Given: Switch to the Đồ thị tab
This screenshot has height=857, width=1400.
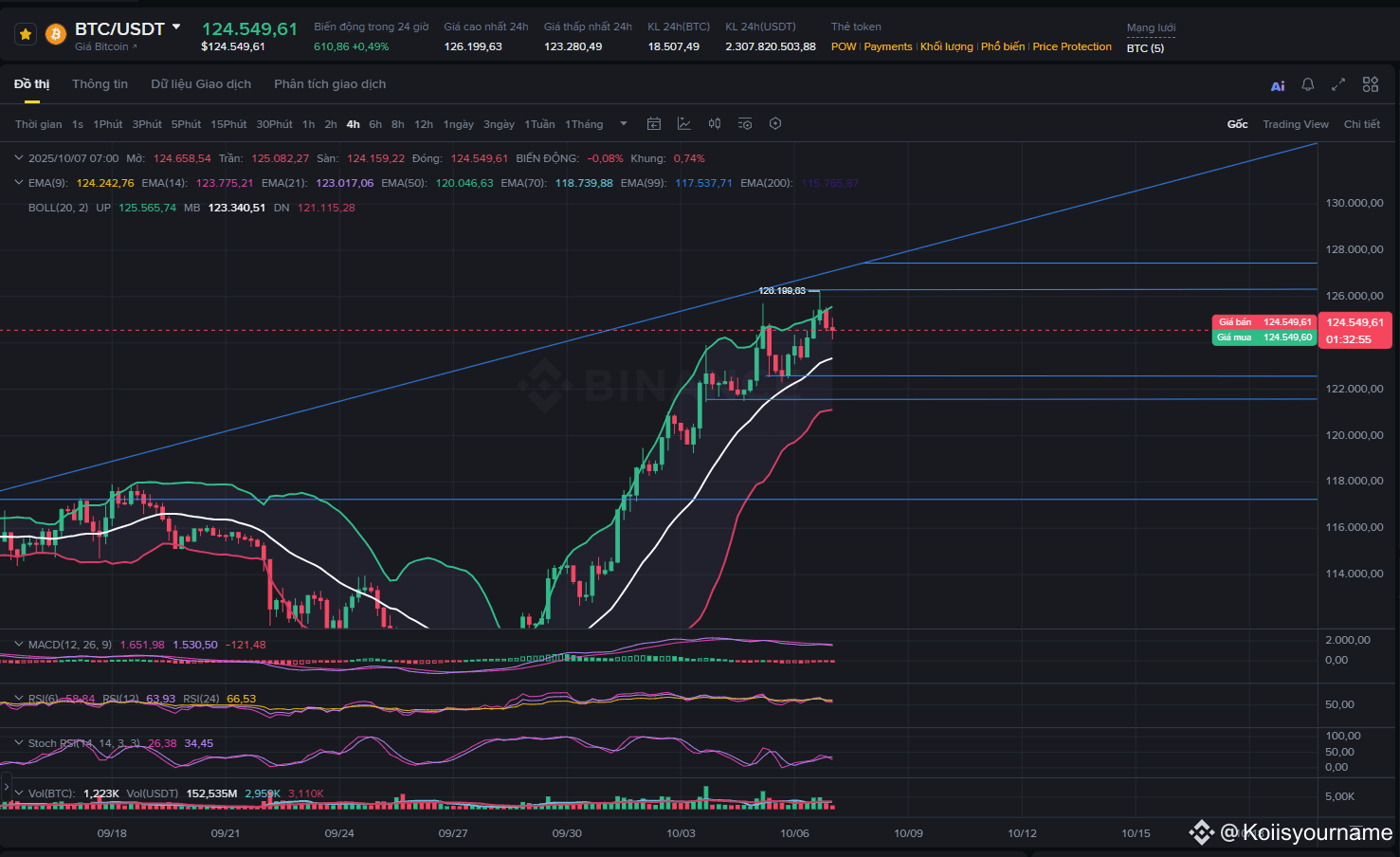Looking at the screenshot, I should tap(31, 84).
